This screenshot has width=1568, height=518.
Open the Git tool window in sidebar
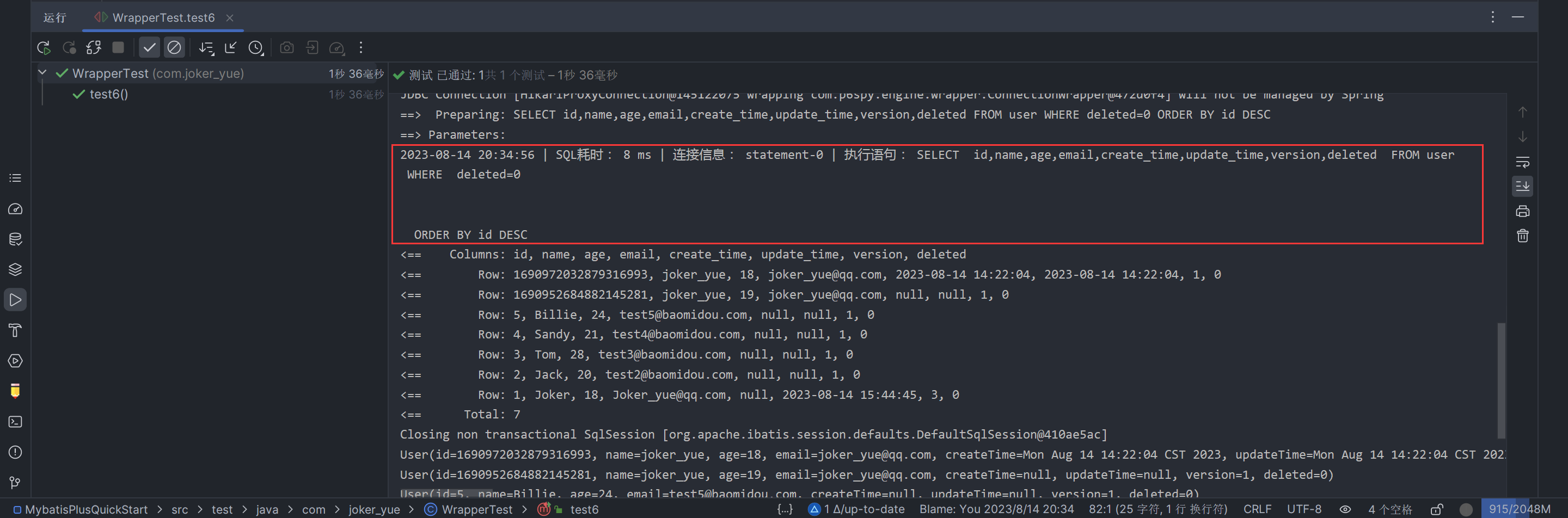coord(15,483)
